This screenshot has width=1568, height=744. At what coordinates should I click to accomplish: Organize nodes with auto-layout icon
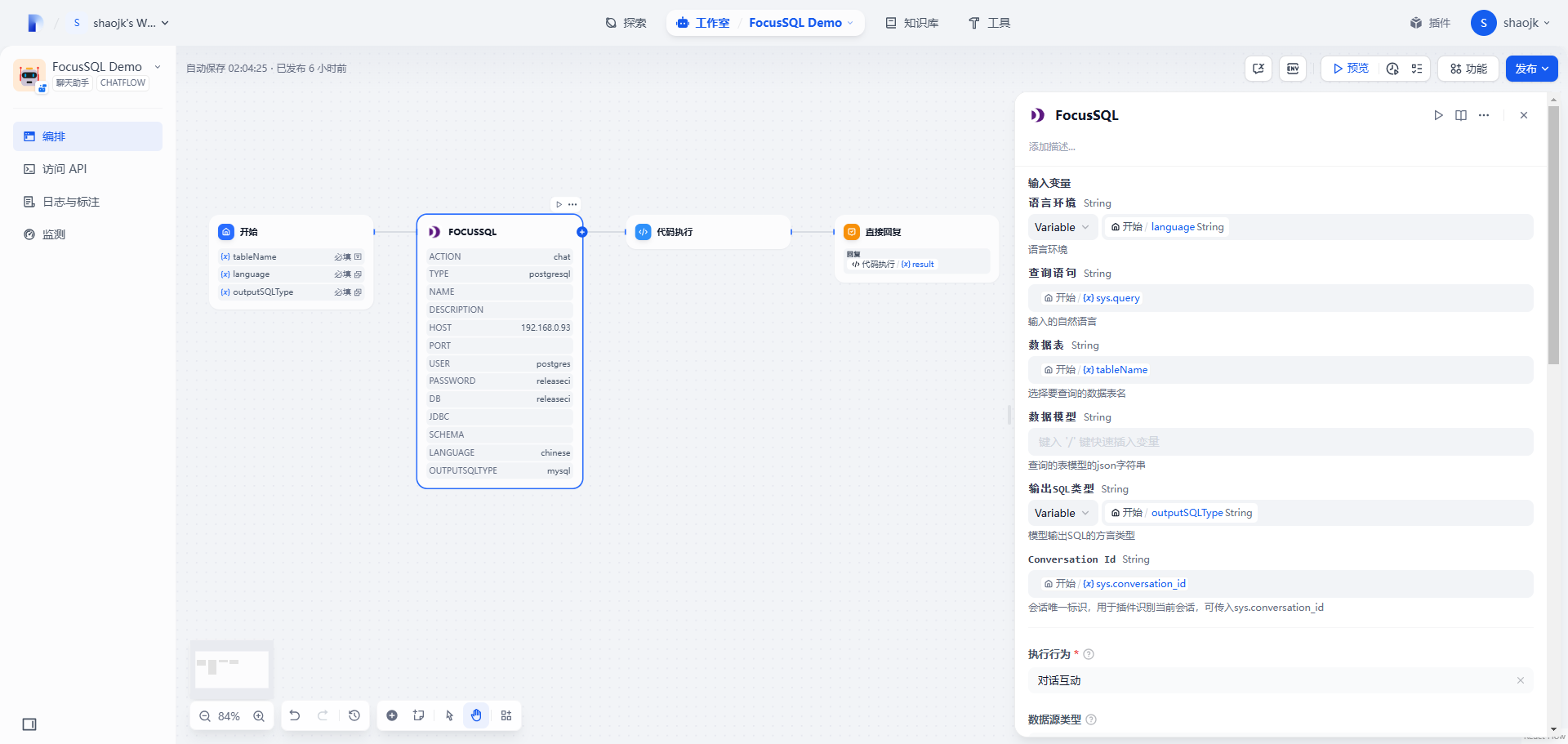click(x=506, y=715)
